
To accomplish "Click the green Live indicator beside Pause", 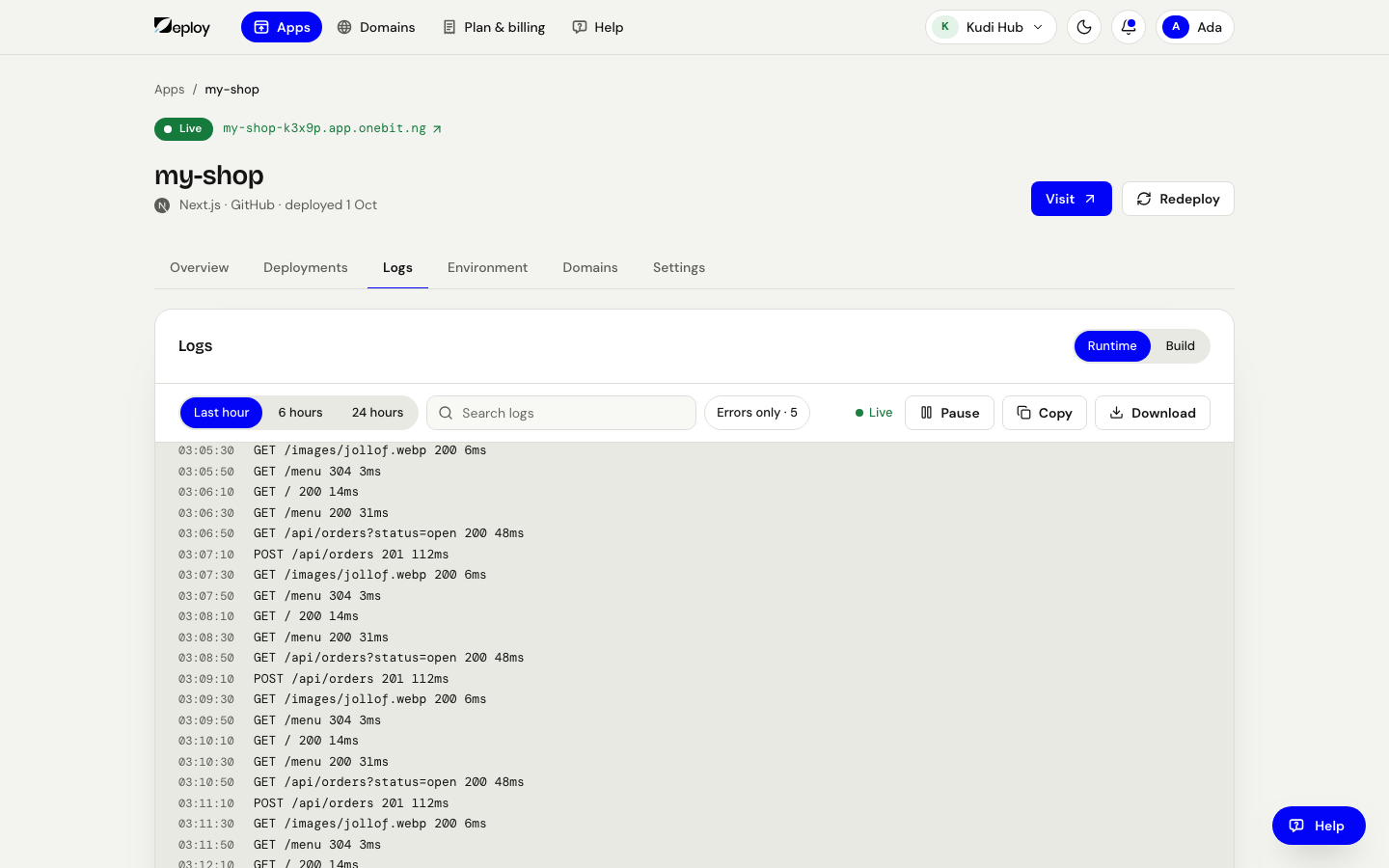I will pyautogui.click(x=874, y=413).
